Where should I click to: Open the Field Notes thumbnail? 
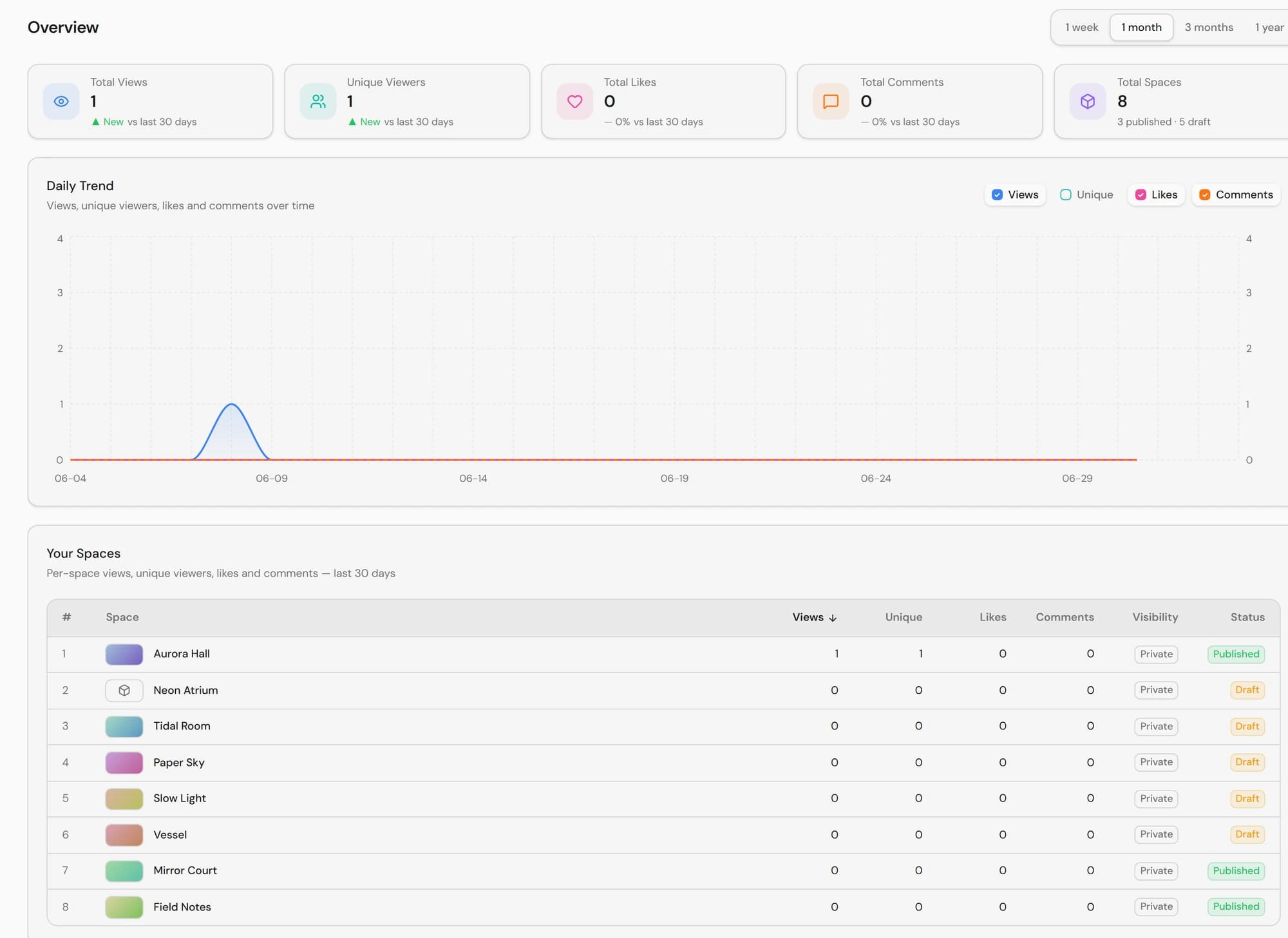coord(124,907)
